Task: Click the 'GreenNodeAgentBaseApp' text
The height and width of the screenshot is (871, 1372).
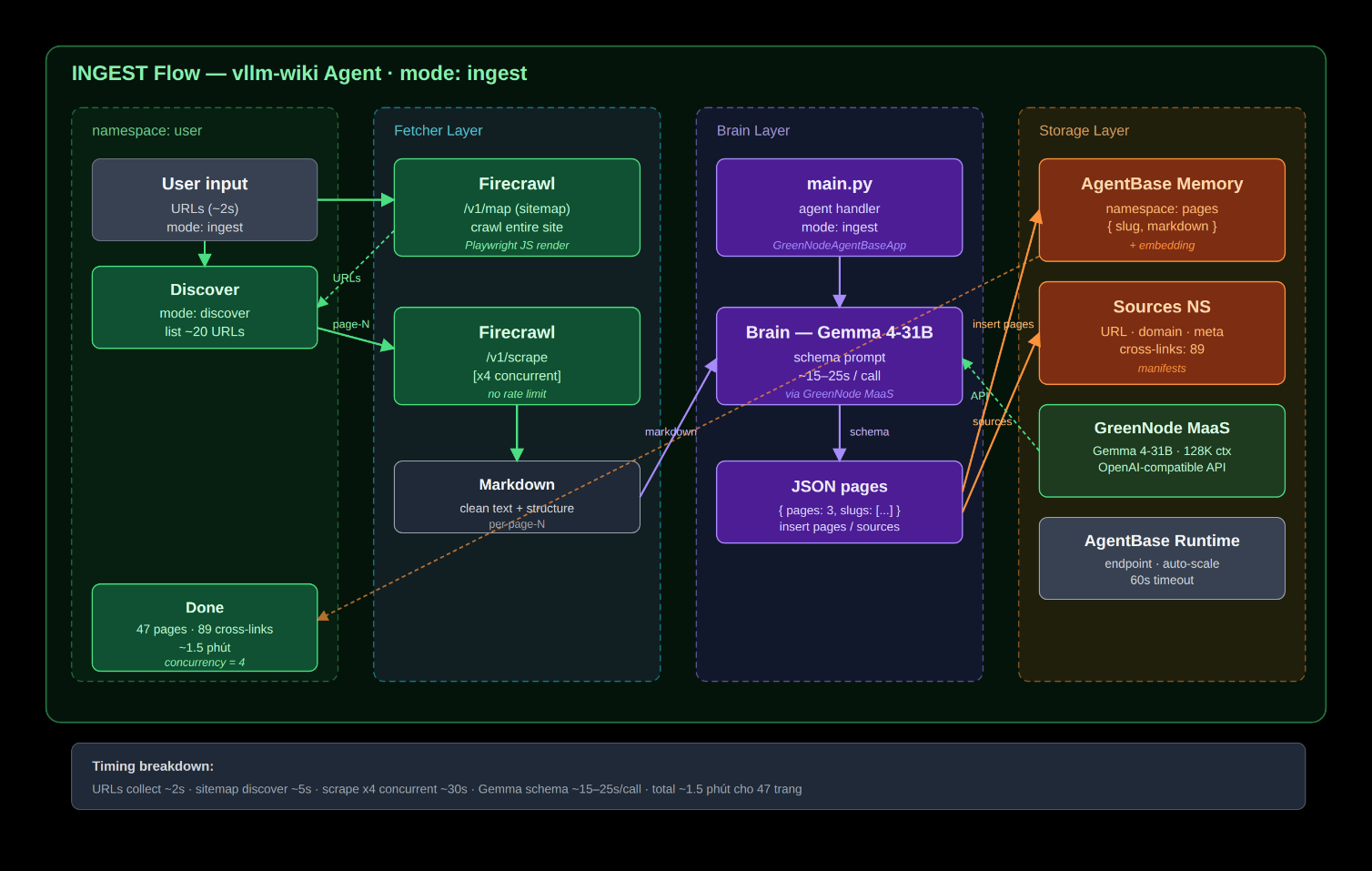Action: pos(839,245)
